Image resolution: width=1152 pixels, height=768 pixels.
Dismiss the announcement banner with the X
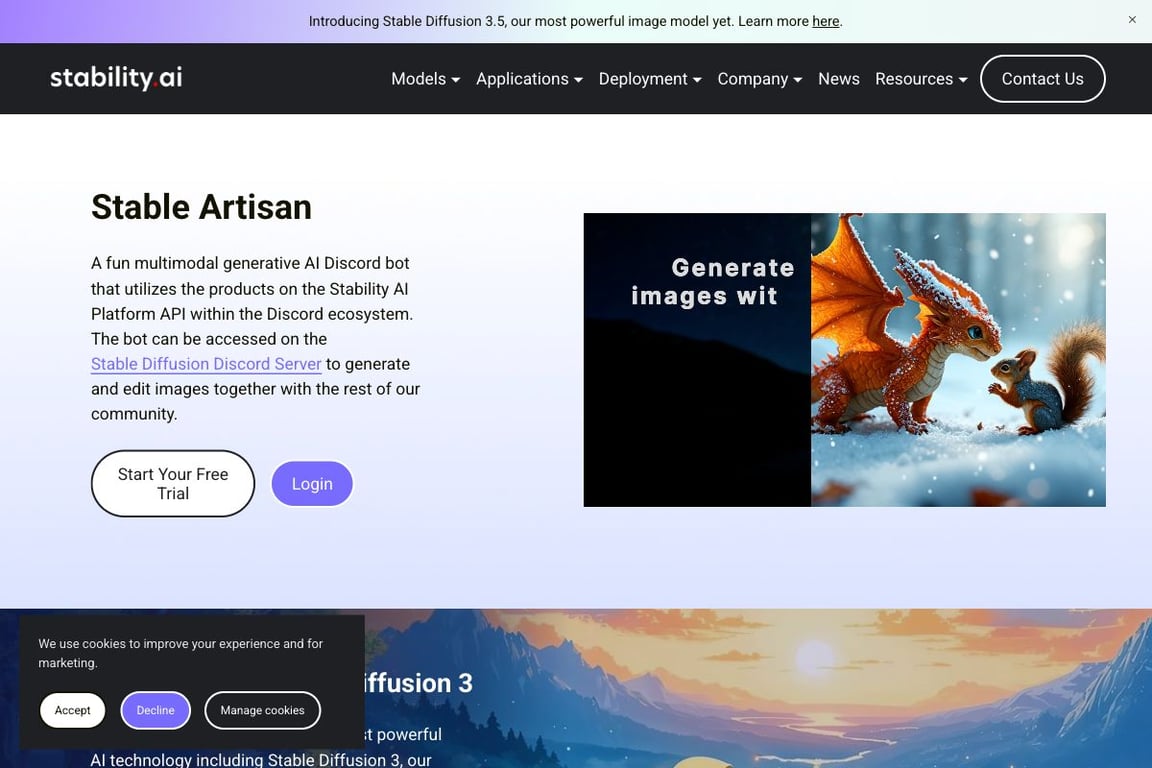1131,20
